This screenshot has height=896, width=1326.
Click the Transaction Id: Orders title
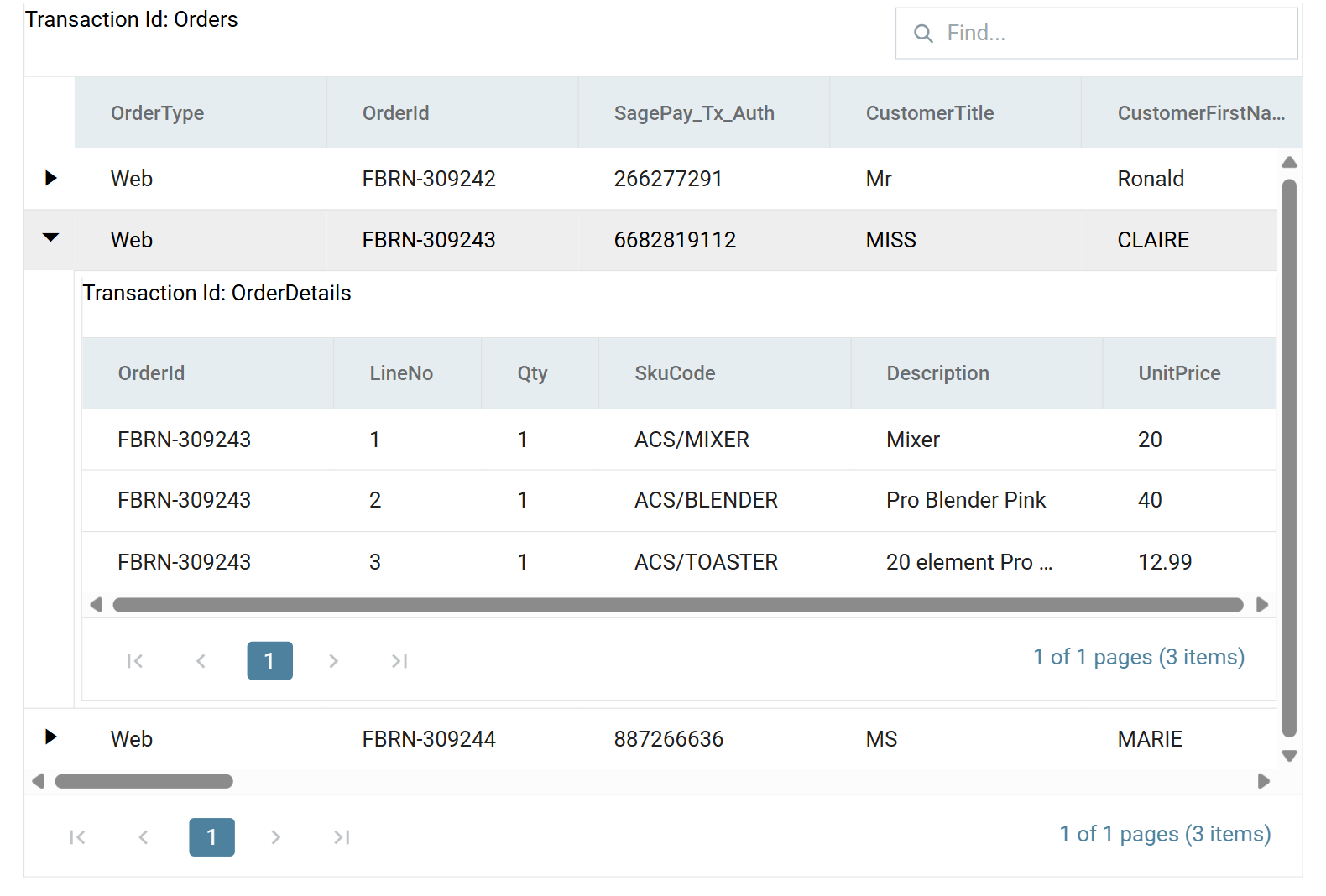tap(132, 19)
